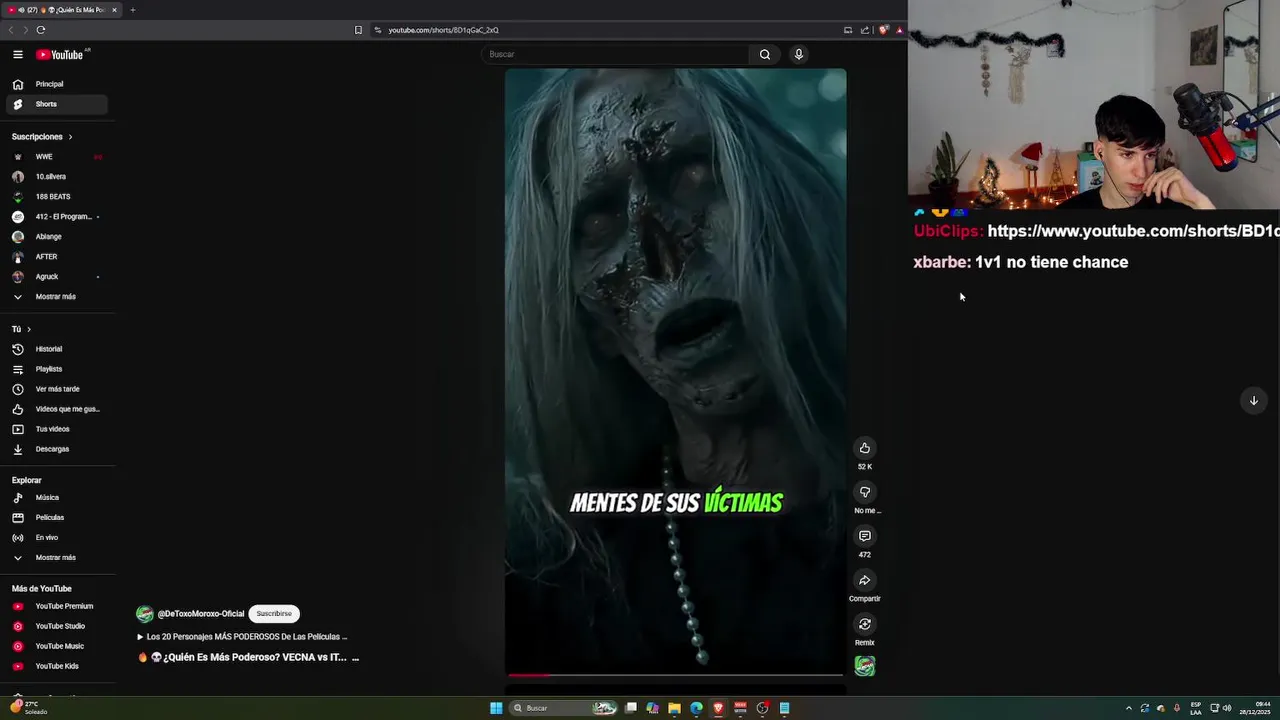Screen dimensions: 1280x720
Task: Open the Principal home item in the sidebar
Action: point(56,84)
